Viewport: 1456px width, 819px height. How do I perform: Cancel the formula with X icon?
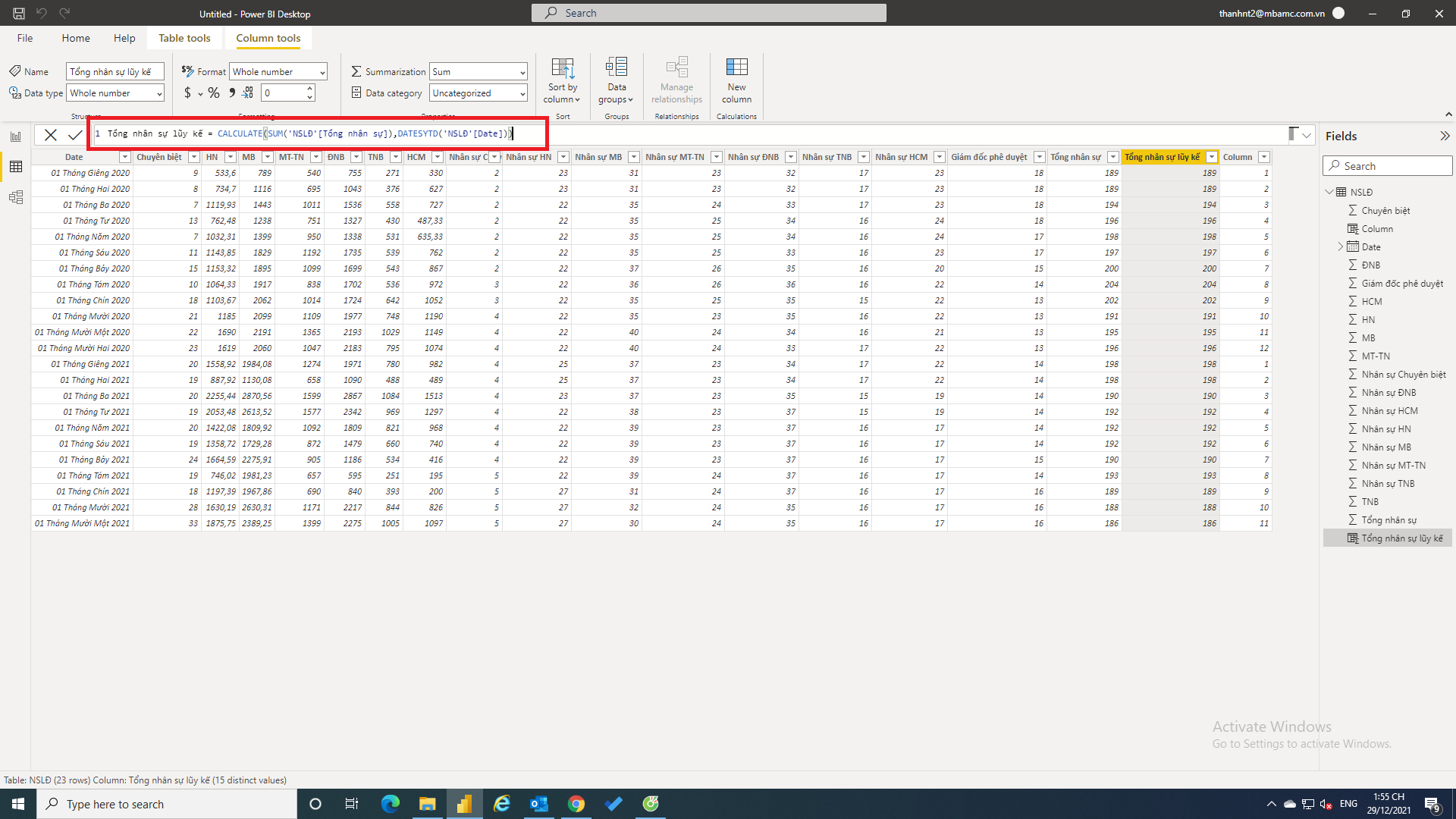[51, 135]
